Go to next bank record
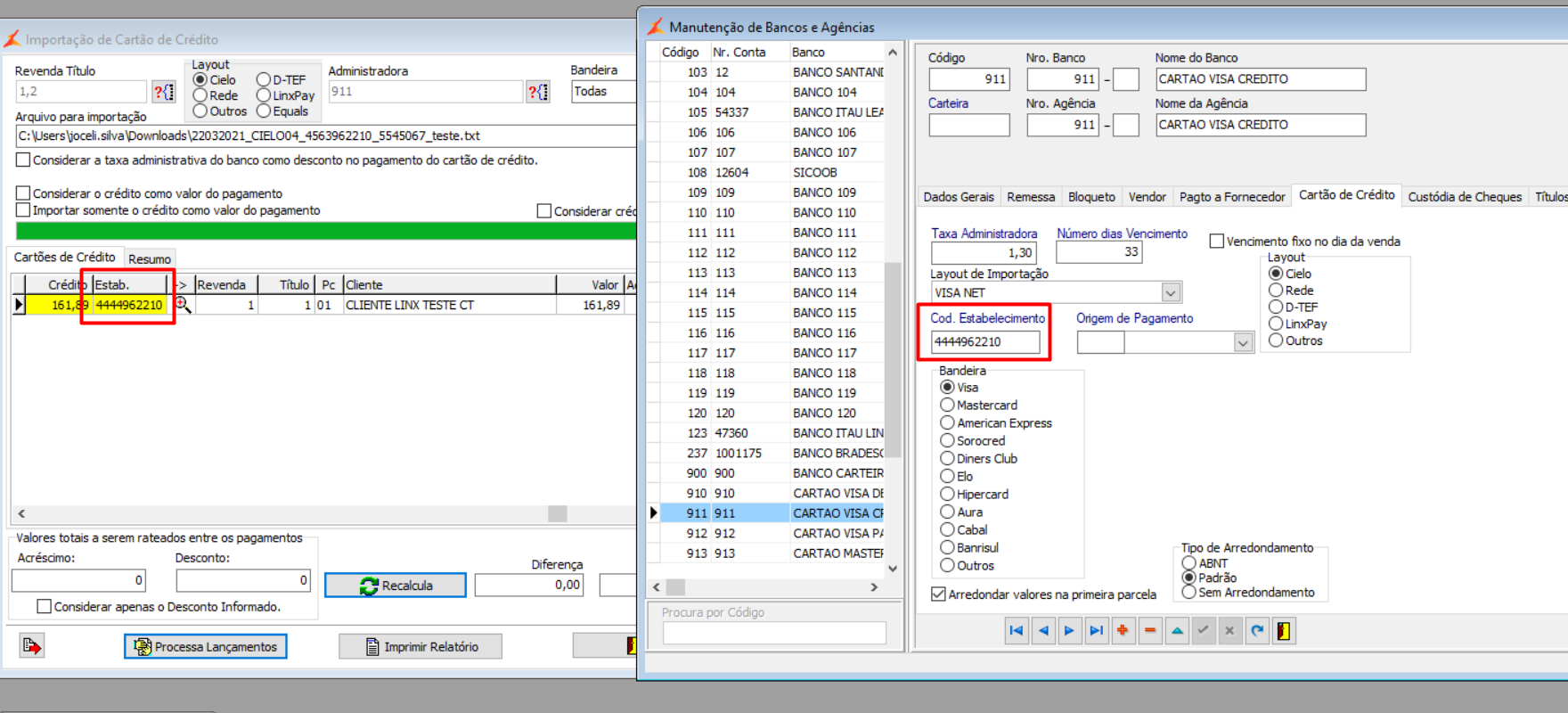Image resolution: width=1568 pixels, height=713 pixels. (x=1070, y=631)
